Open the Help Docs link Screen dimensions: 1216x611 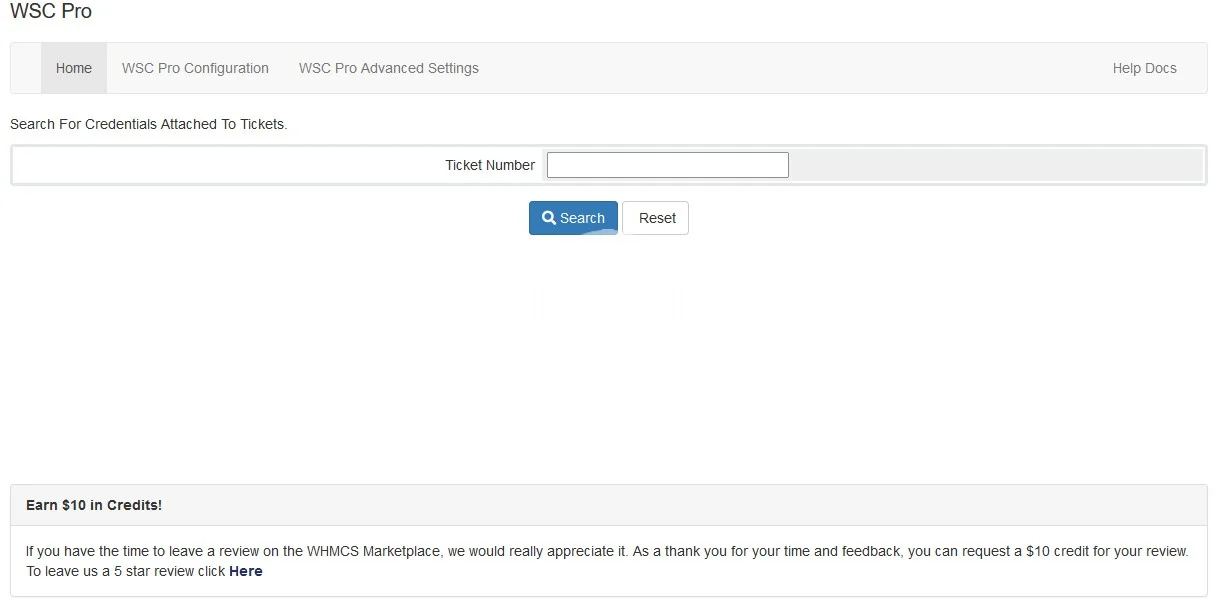1144,68
